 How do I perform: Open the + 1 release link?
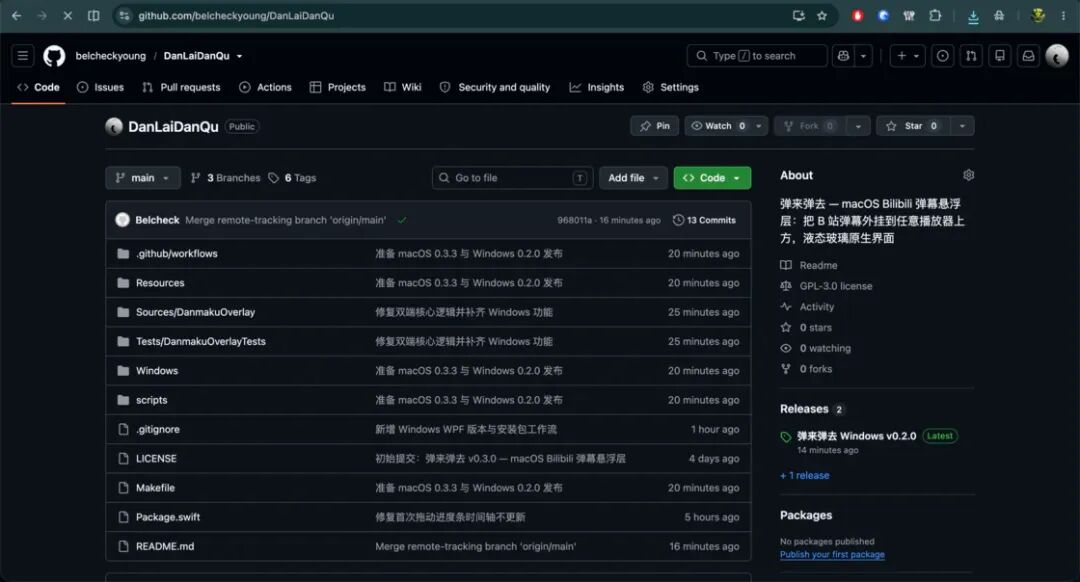tap(804, 475)
